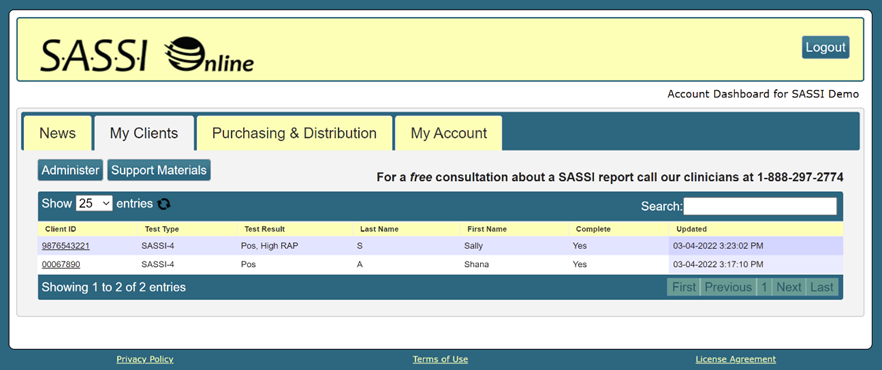This screenshot has height=370, width=882.
Task: Select the timestamp '03-04-2022 3:17:10 PM'
Action: [718, 264]
